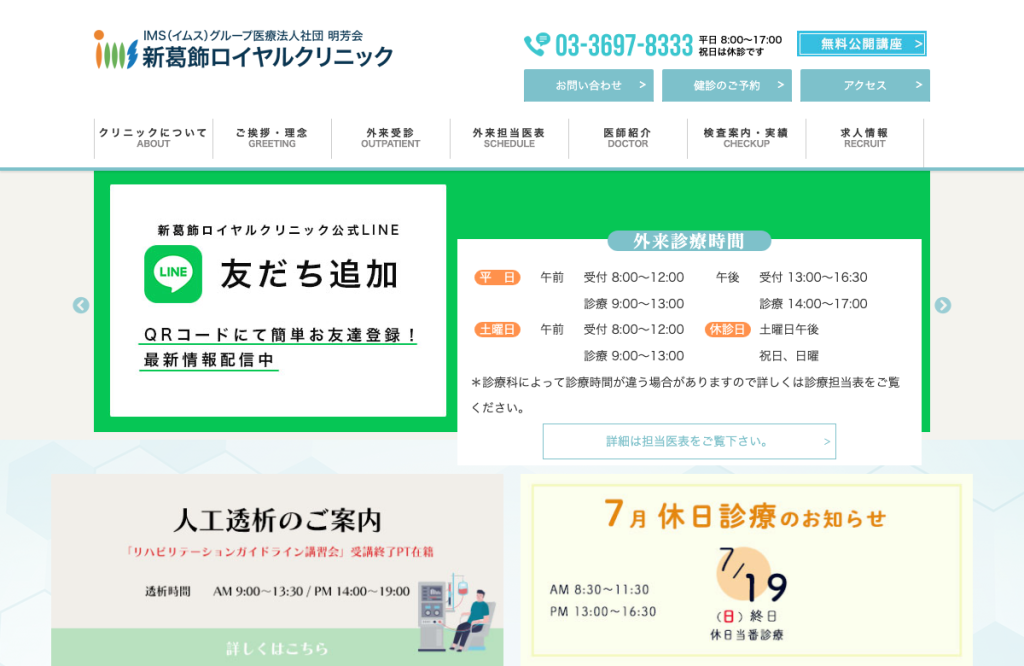Go to previous slide with left arrow
This screenshot has height=666, width=1024.
[81, 305]
